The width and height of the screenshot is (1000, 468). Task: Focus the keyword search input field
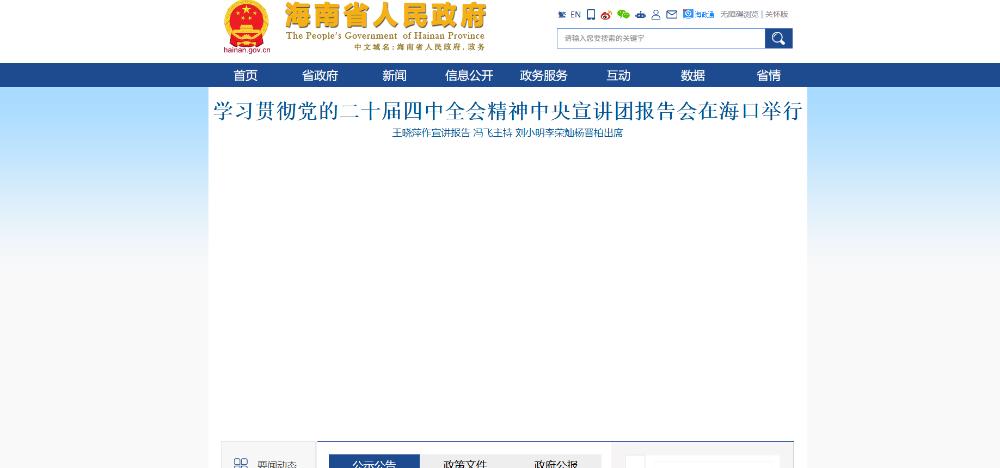click(x=661, y=38)
